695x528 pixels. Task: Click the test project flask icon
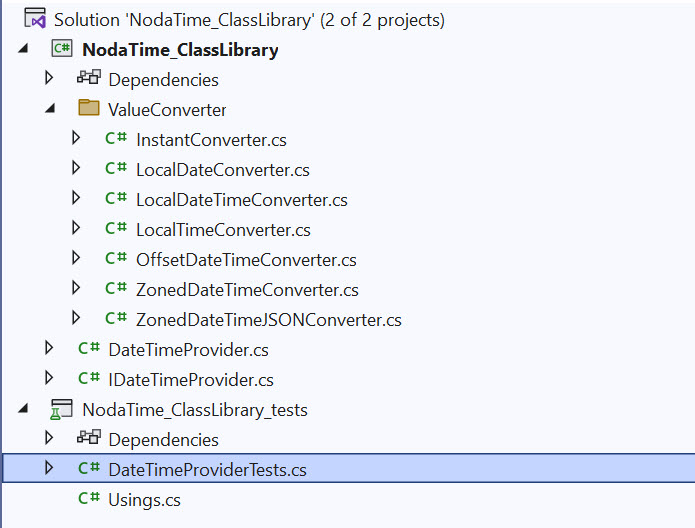[62, 409]
